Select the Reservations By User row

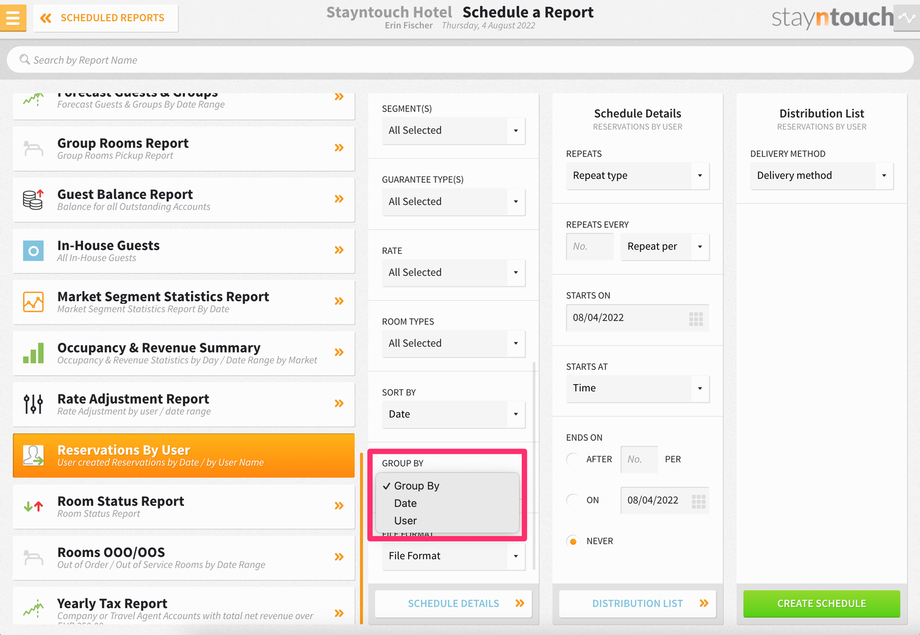[184, 455]
